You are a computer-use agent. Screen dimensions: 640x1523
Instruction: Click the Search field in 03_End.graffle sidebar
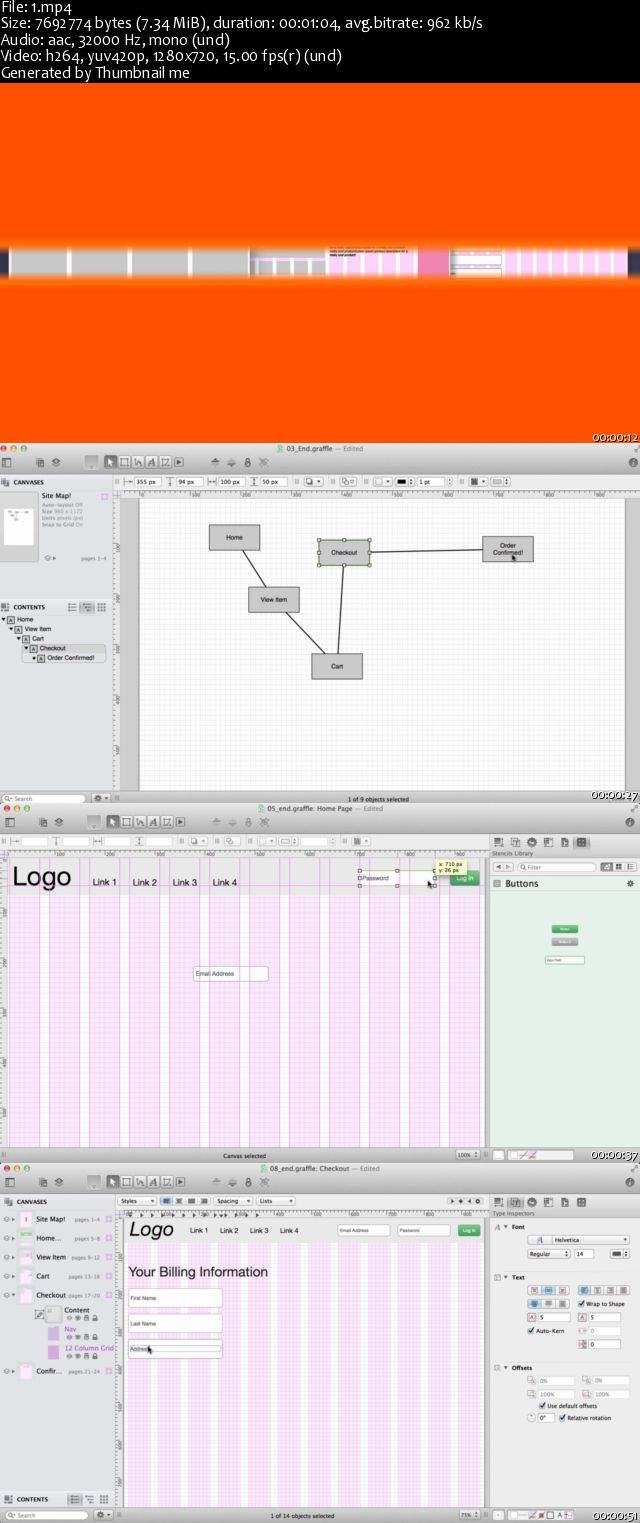[x=45, y=798]
